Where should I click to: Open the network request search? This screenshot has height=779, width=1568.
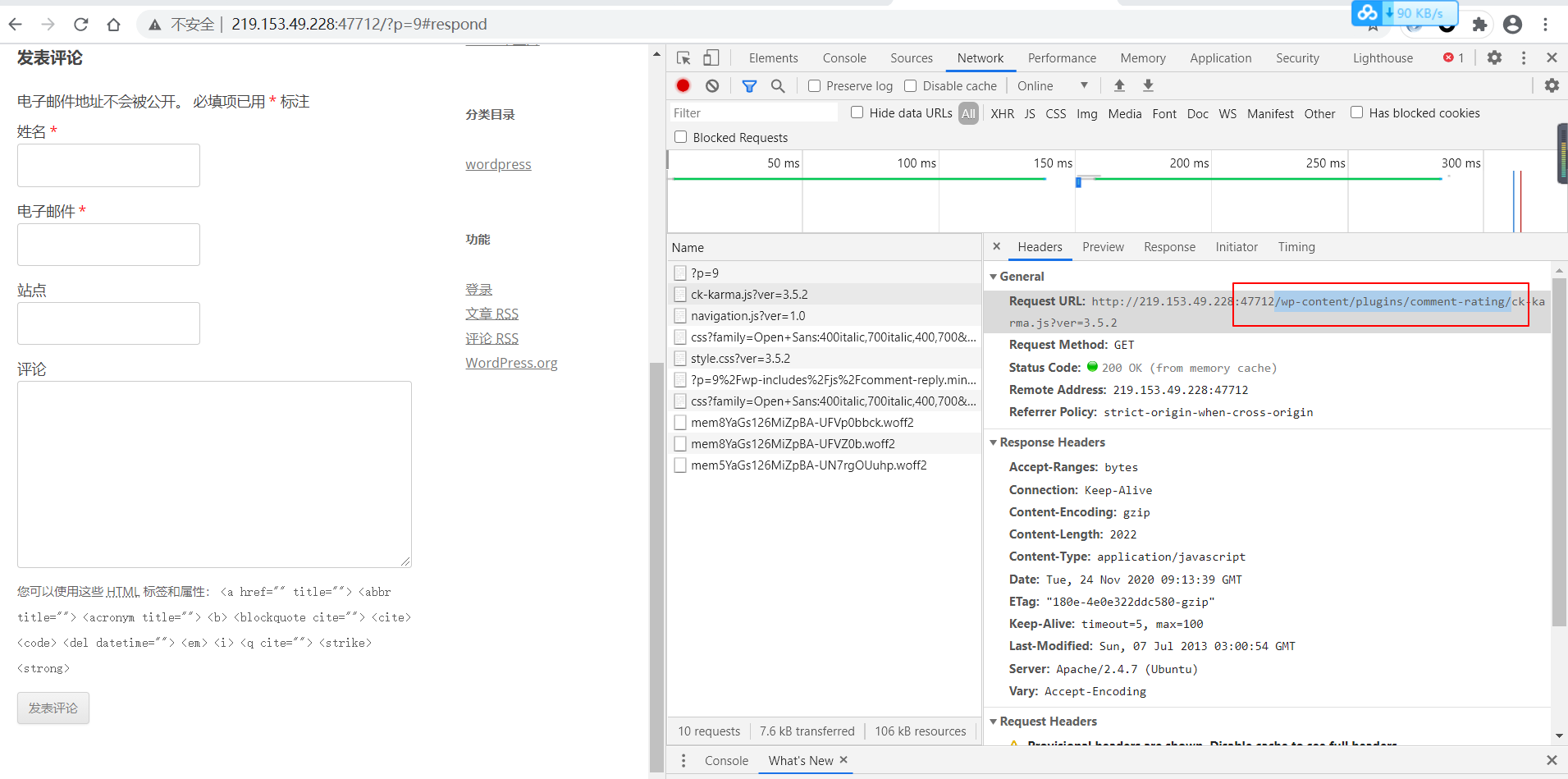click(778, 85)
